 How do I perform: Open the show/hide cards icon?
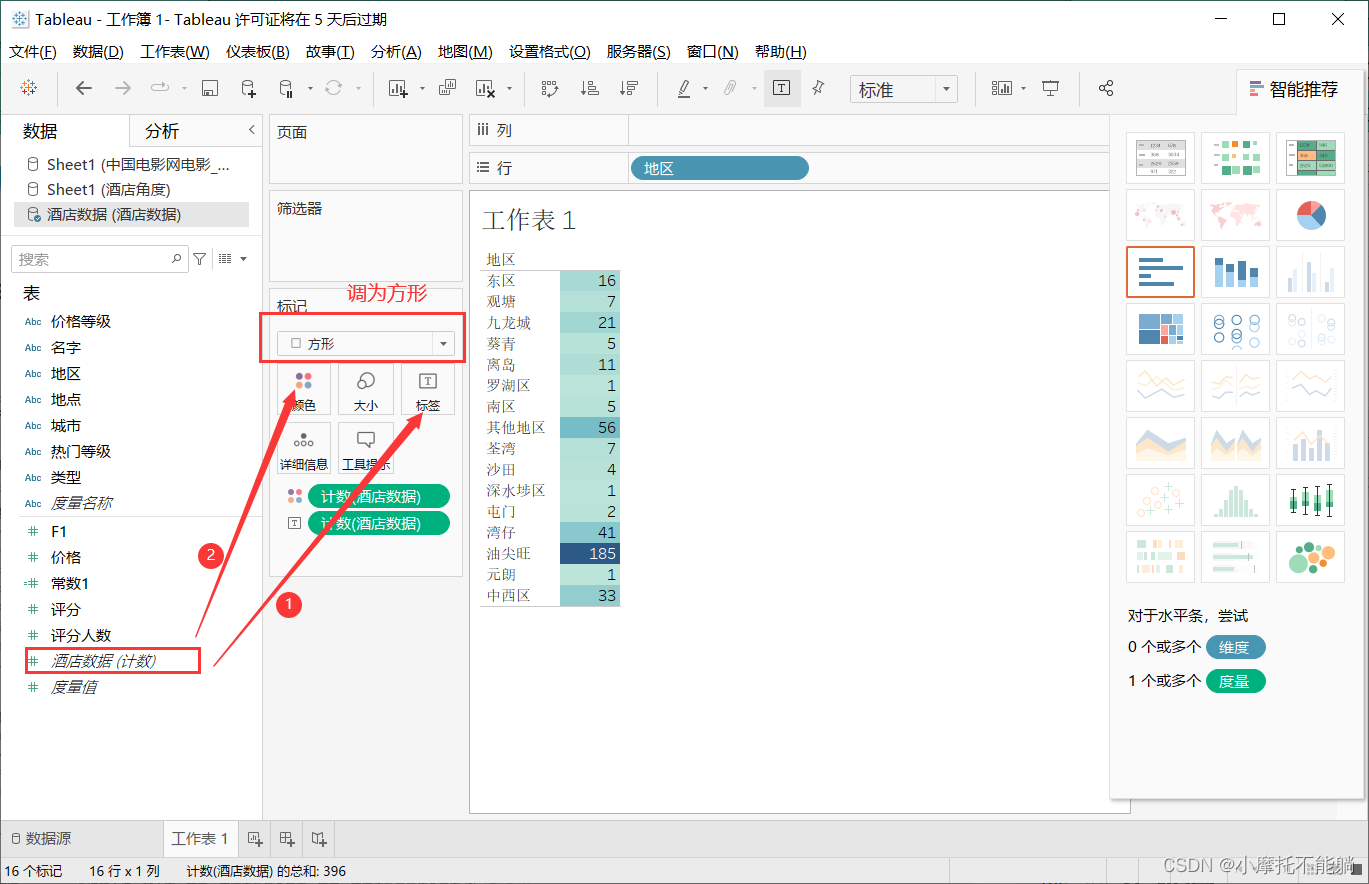(1001, 88)
